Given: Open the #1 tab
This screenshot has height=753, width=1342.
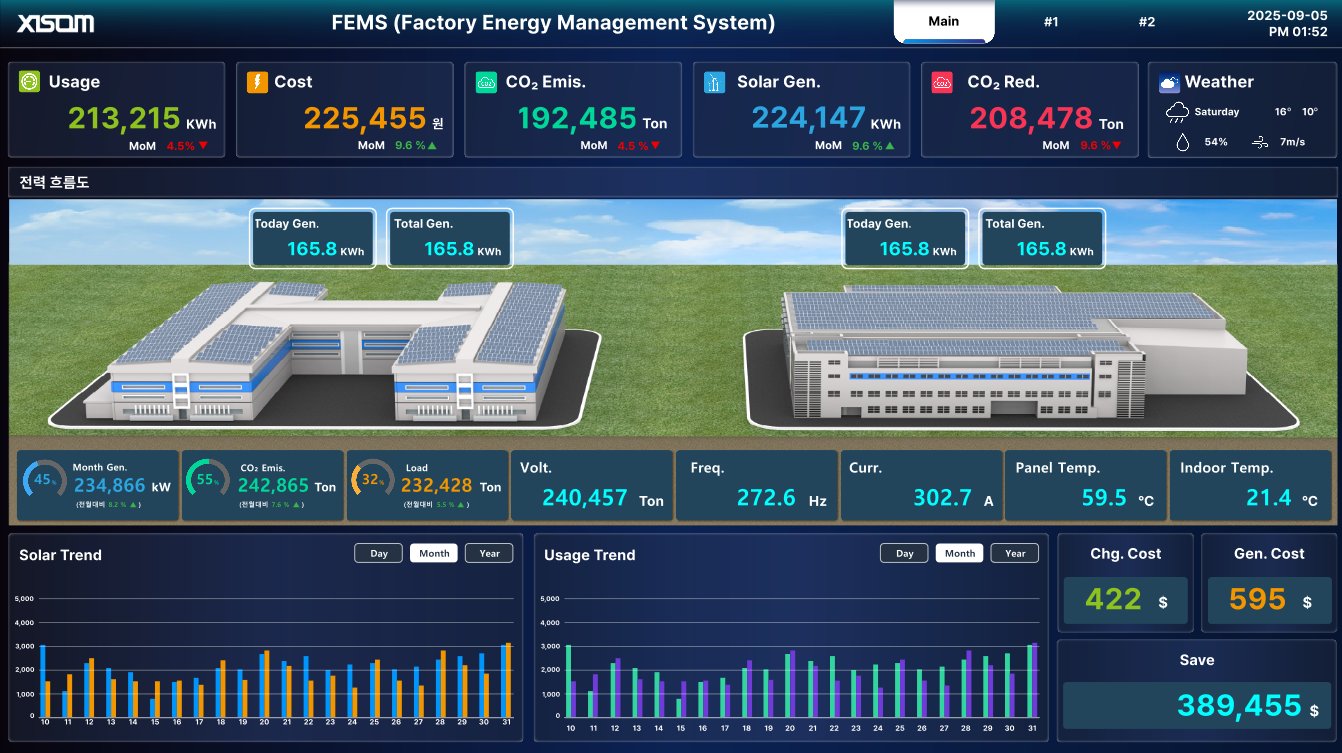Looking at the screenshot, I should pyautogui.click(x=1051, y=22).
